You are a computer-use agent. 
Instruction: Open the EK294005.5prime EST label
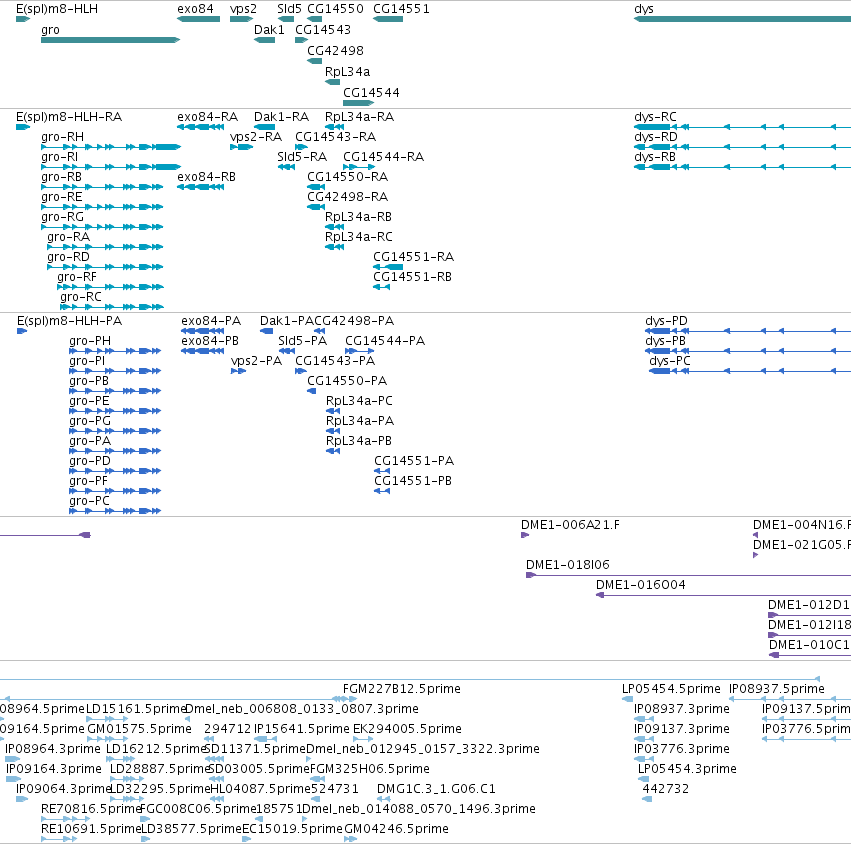407,729
